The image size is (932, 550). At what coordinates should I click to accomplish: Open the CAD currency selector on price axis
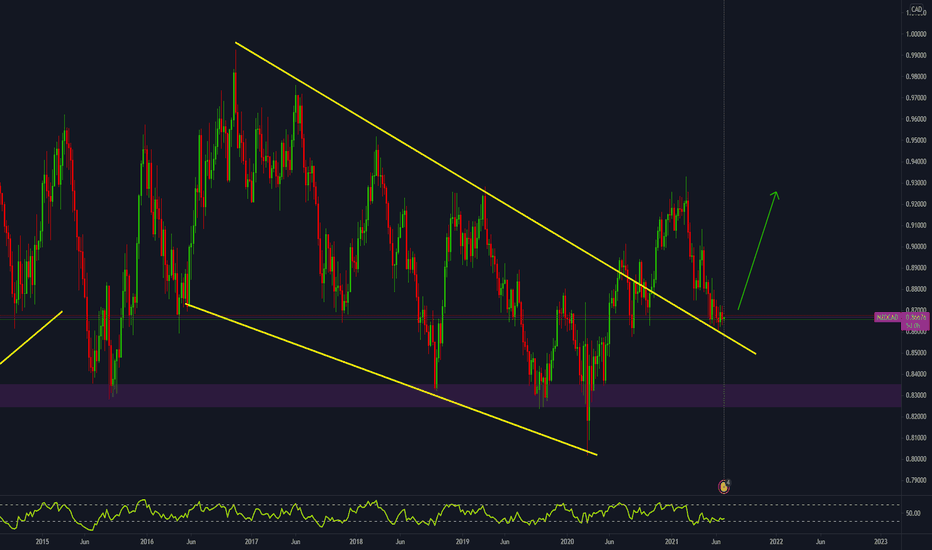[x=916, y=10]
